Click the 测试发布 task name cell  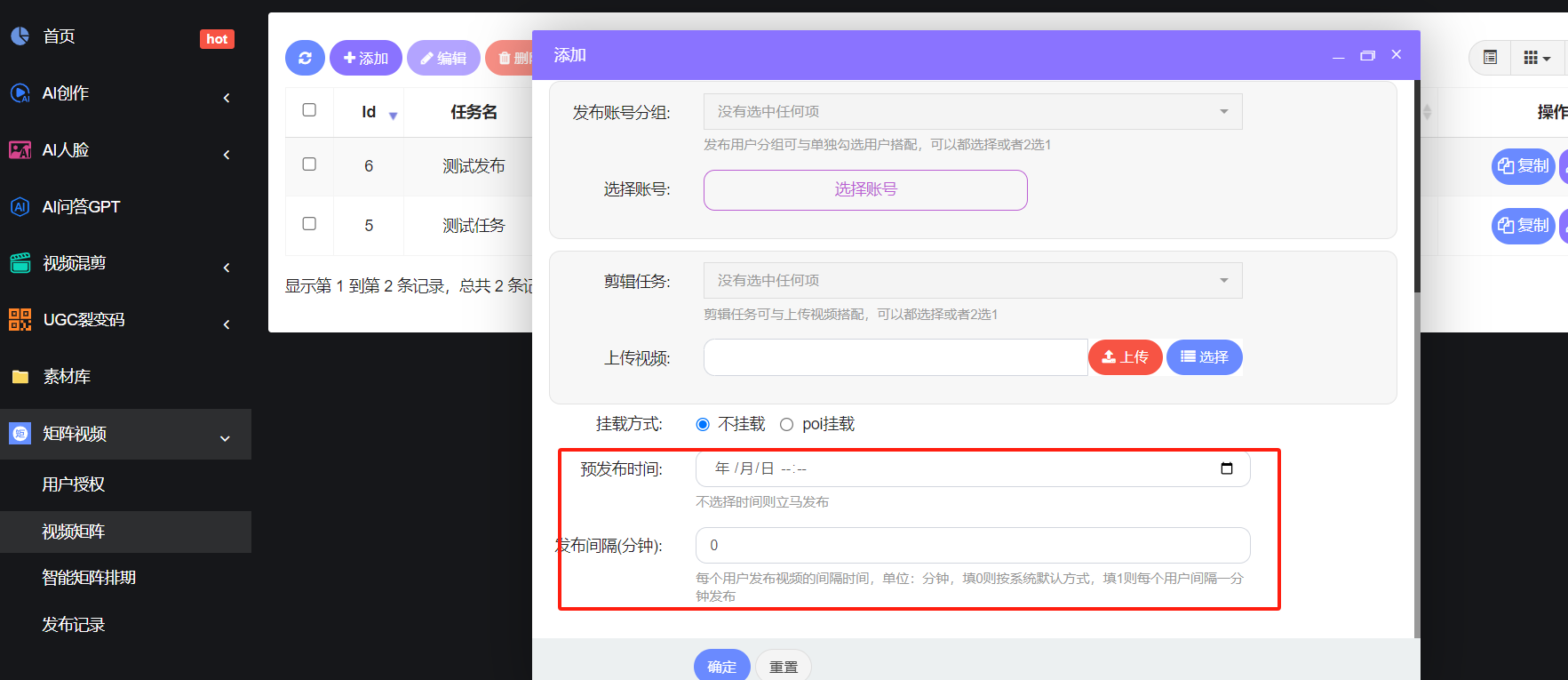click(x=474, y=166)
